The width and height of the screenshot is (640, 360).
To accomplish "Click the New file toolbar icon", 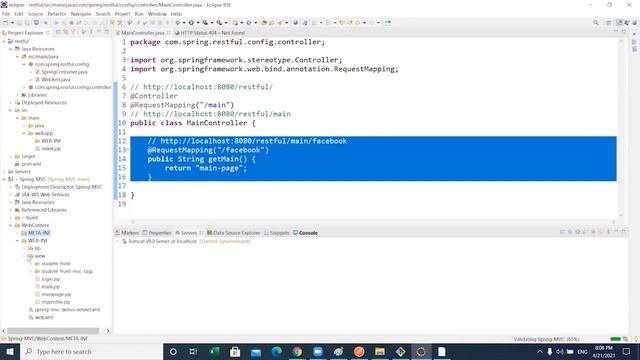I will (x=6, y=23).
